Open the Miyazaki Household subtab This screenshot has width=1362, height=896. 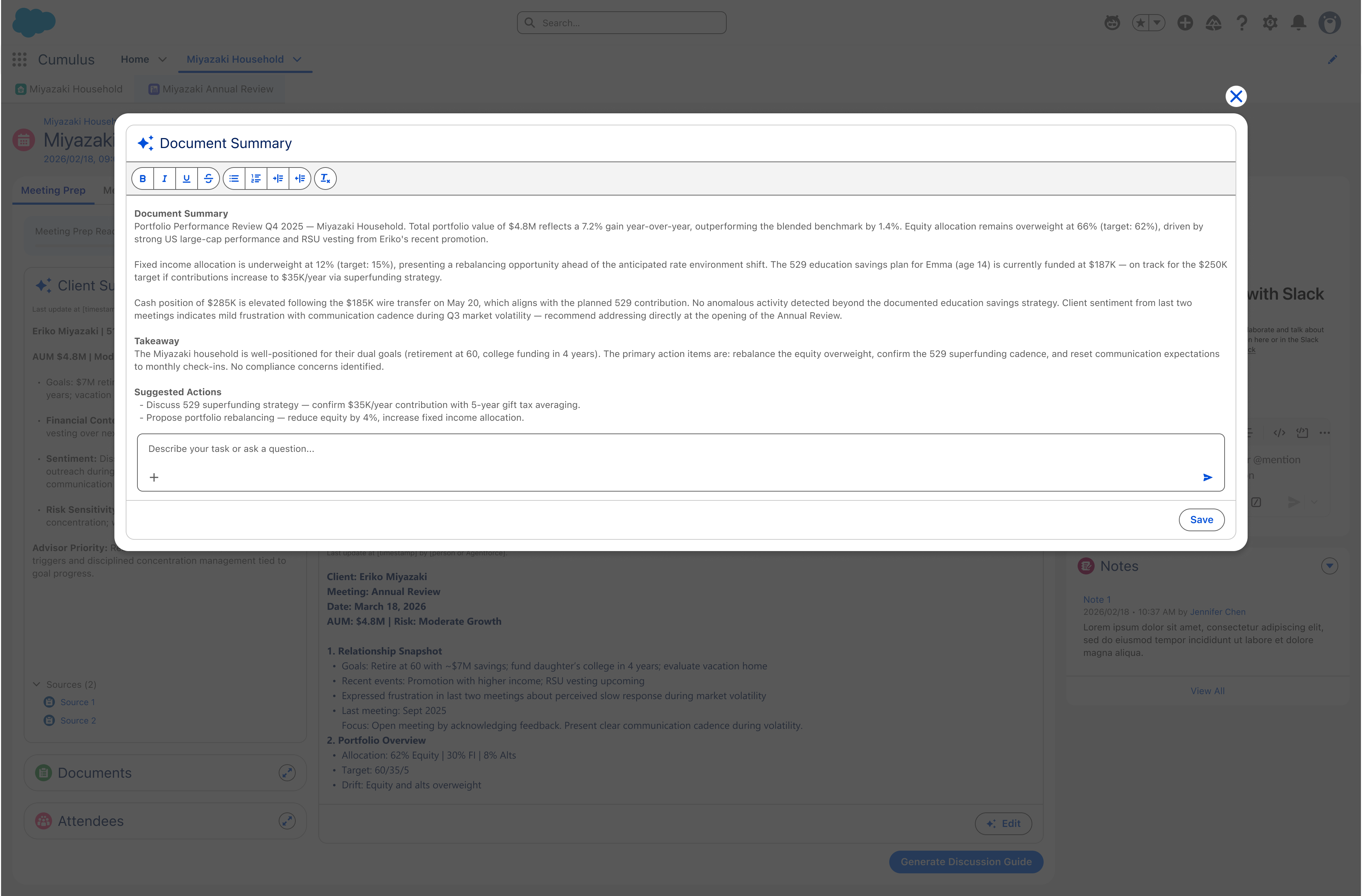click(69, 89)
